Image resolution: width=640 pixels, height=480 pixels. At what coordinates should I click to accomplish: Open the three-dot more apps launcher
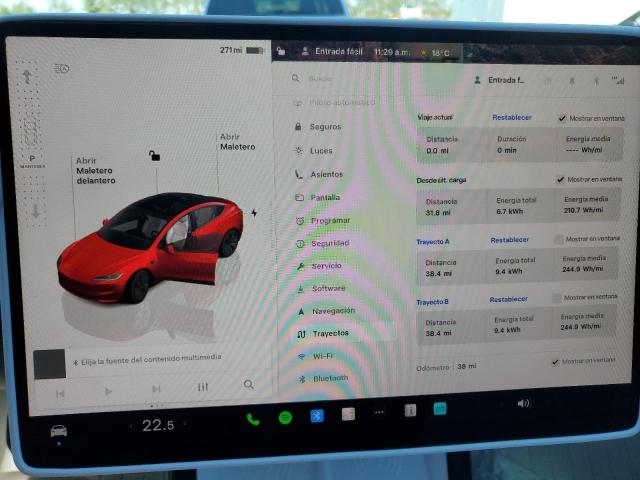point(379,412)
